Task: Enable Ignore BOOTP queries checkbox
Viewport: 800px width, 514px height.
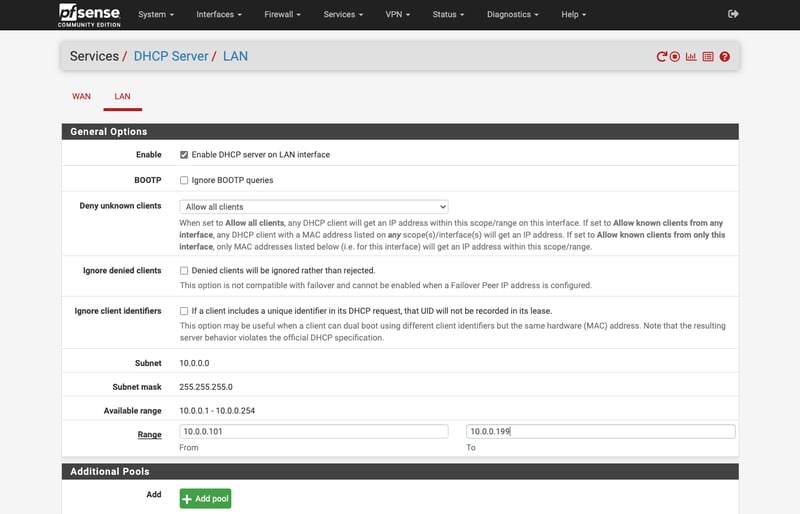Action: click(x=184, y=180)
